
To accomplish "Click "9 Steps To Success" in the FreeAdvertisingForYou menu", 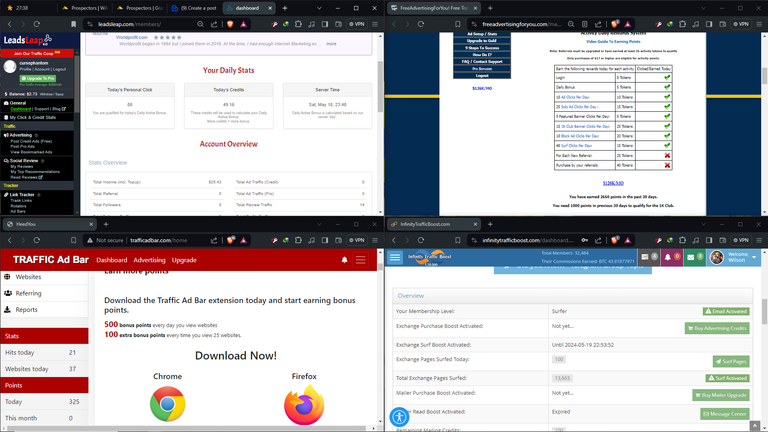I will (x=482, y=48).
